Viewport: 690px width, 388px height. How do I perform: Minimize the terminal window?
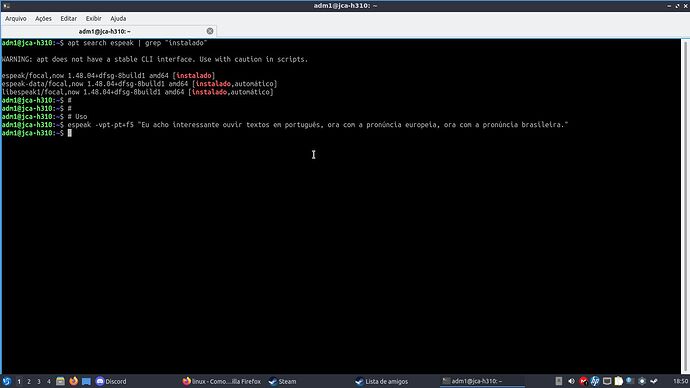click(669, 6)
